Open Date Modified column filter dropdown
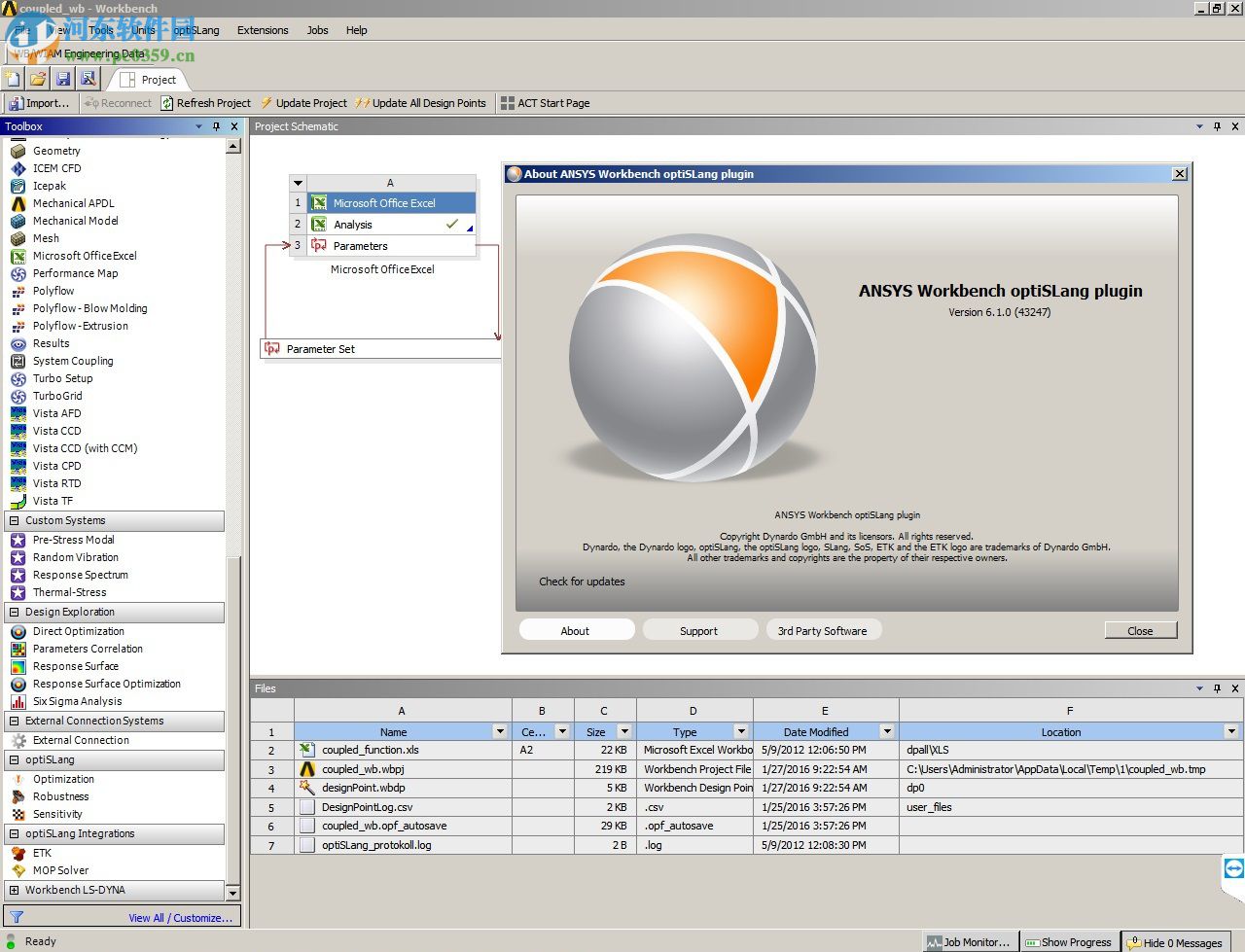 tap(887, 731)
